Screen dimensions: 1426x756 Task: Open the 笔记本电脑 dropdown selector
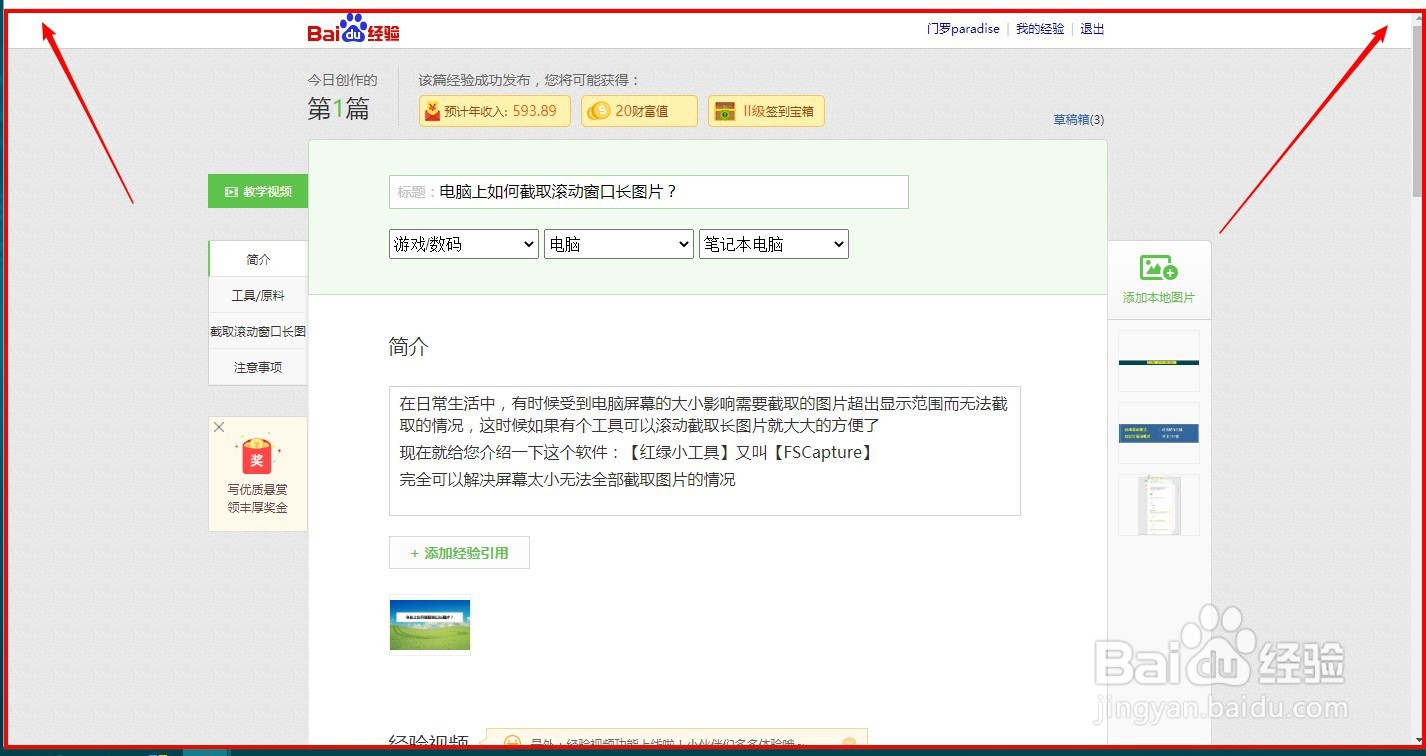tap(773, 243)
